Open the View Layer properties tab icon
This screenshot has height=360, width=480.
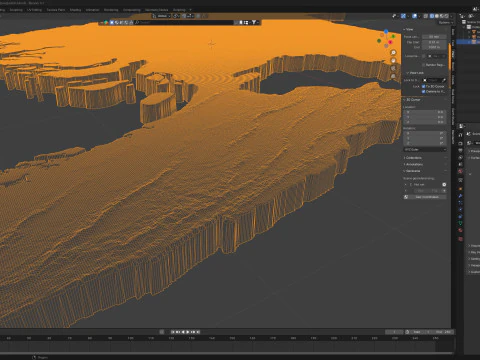point(460,158)
